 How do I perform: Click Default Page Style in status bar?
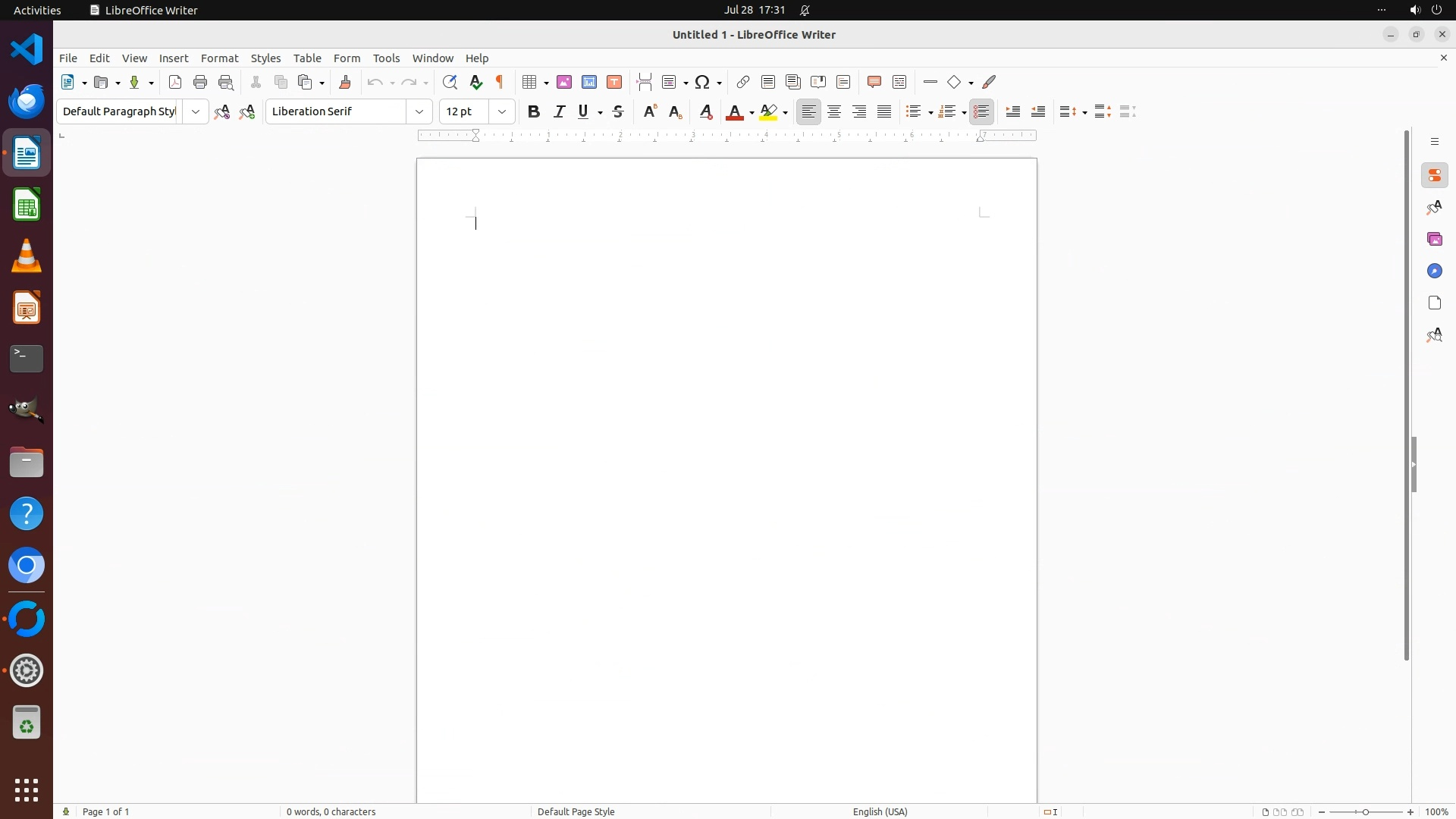[x=576, y=811]
